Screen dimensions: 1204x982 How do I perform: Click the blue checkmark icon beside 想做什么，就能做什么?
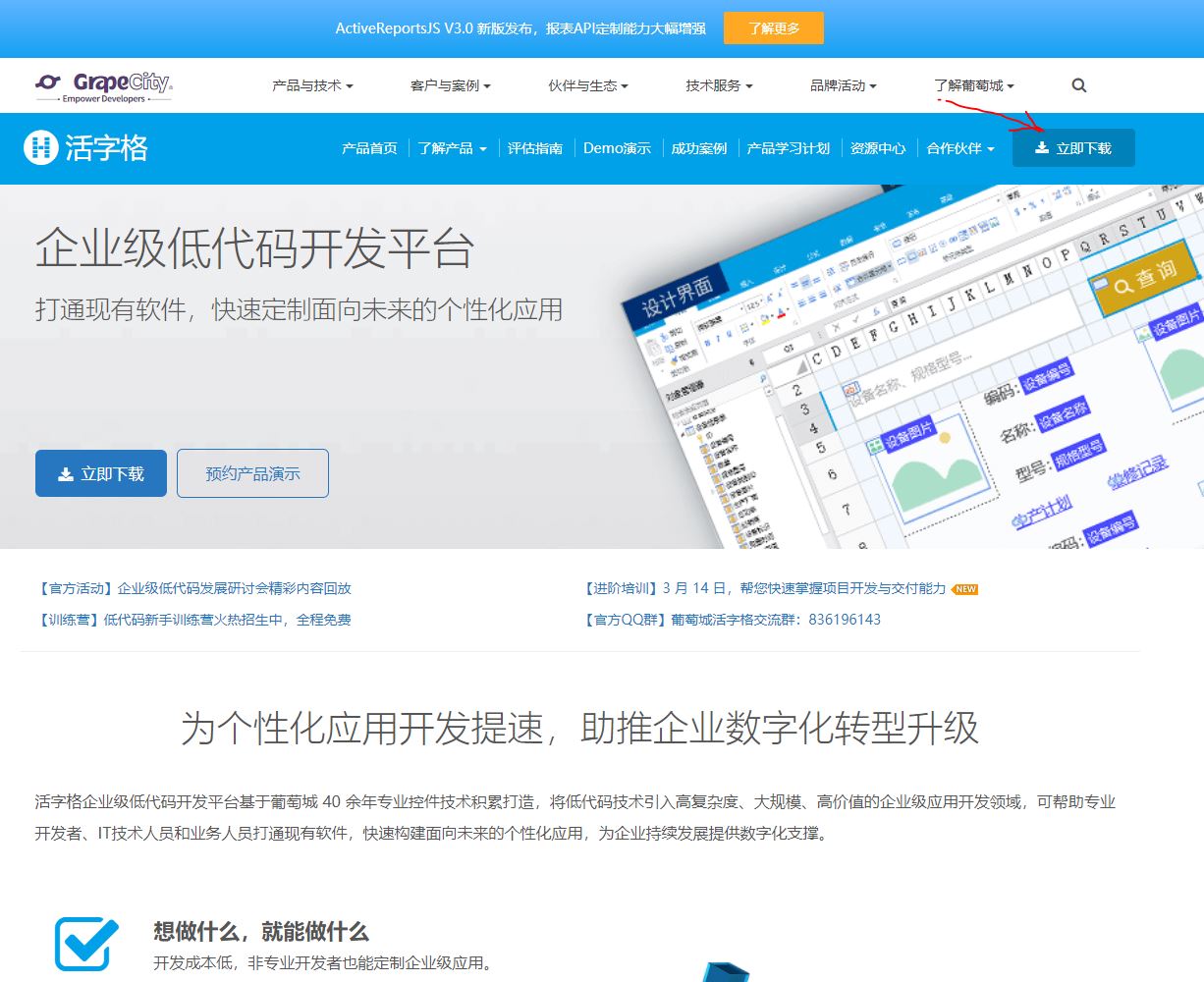click(x=86, y=941)
